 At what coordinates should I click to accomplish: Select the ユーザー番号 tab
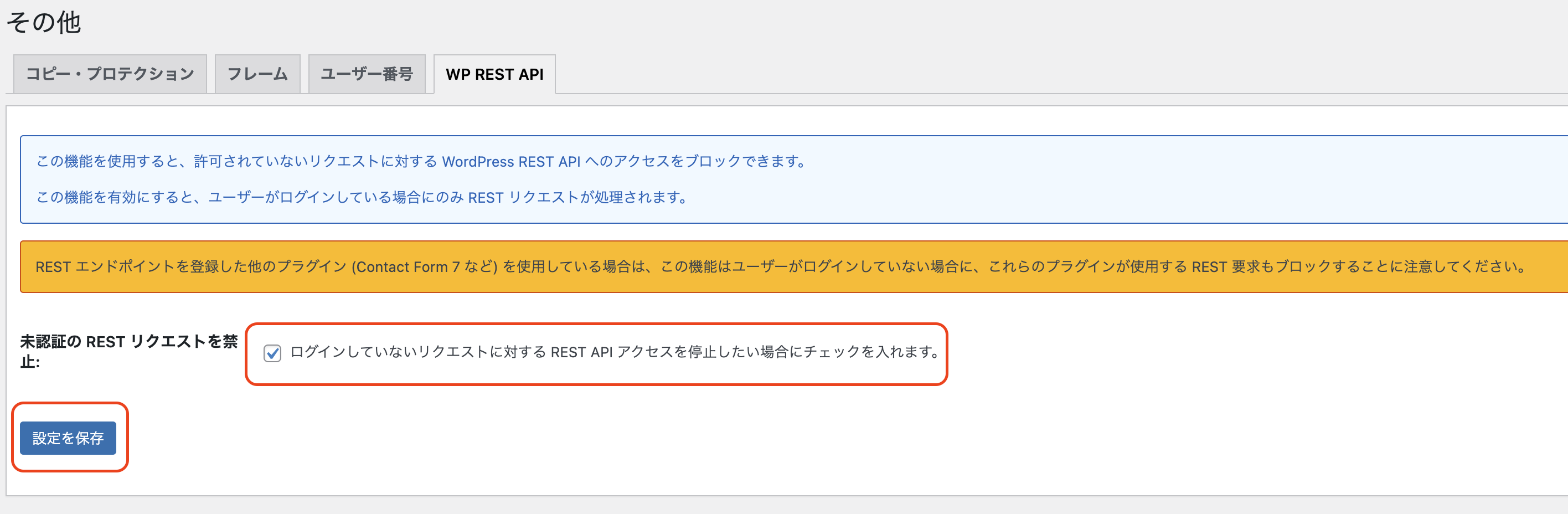pyautogui.click(x=367, y=74)
